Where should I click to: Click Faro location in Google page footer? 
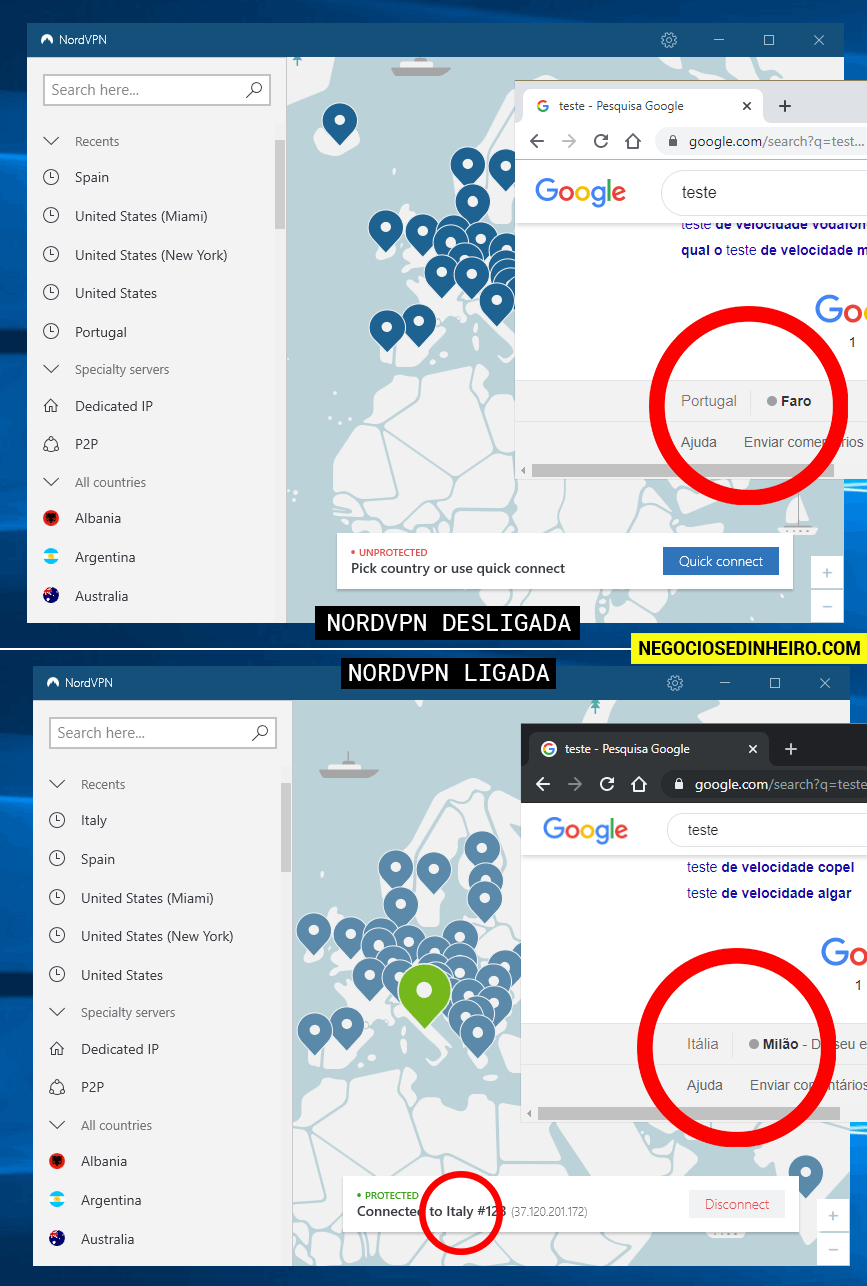[x=796, y=401]
